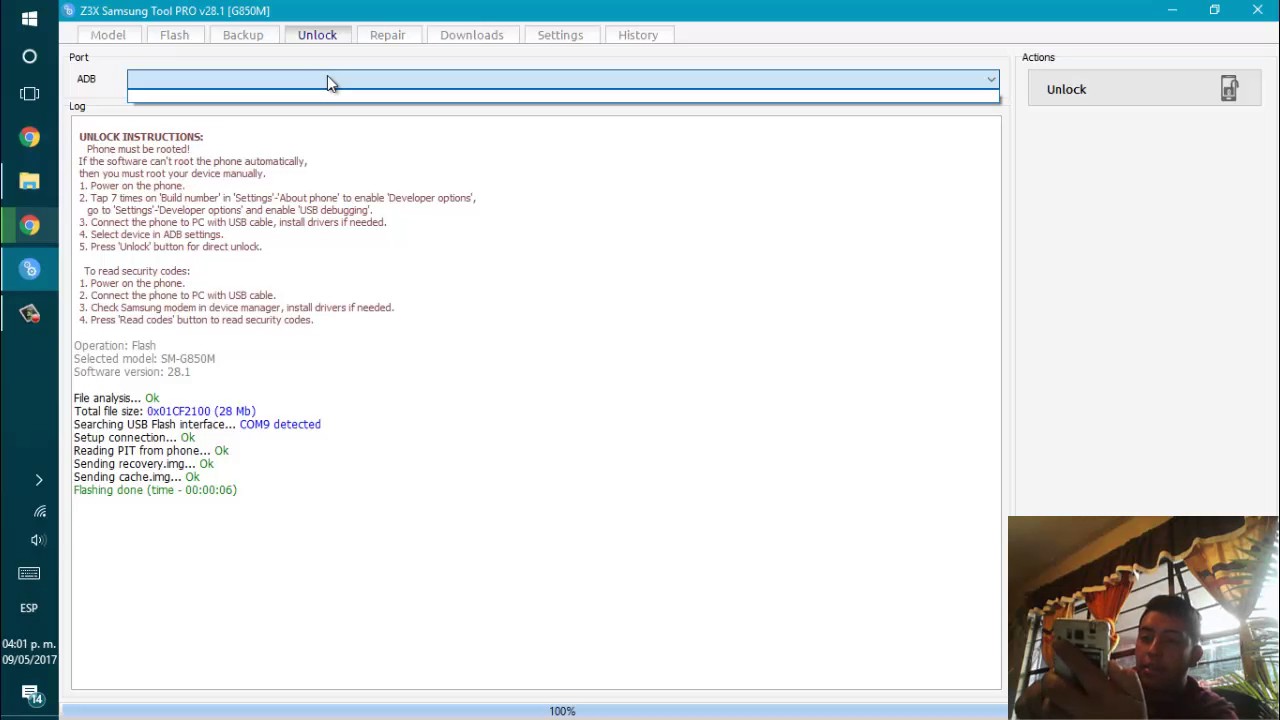Image resolution: width=1280 pixels, height=720 pixels.
Task: Click the ESP input language indicator
Action: pyautogui.click(x=29, y=608)
